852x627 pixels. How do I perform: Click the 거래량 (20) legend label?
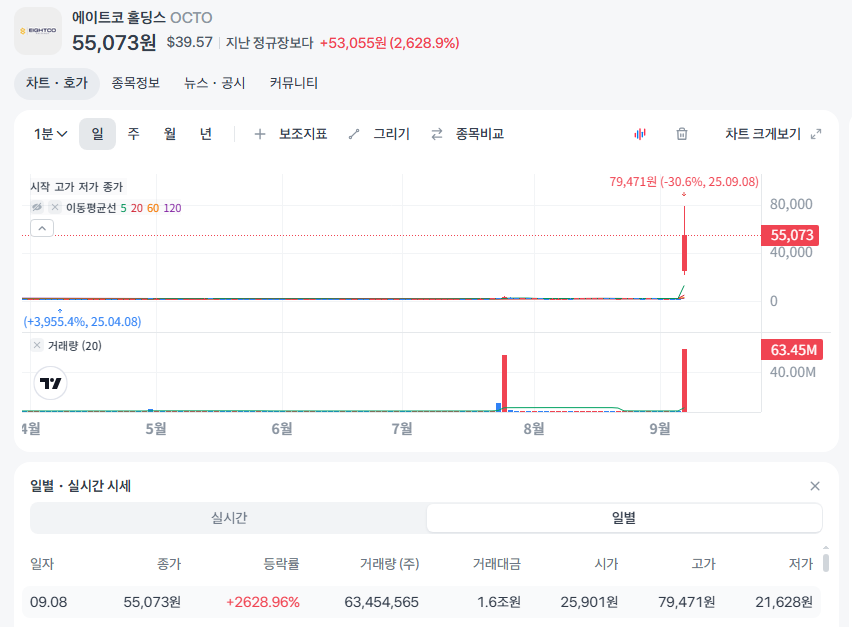tap(74, 346)
